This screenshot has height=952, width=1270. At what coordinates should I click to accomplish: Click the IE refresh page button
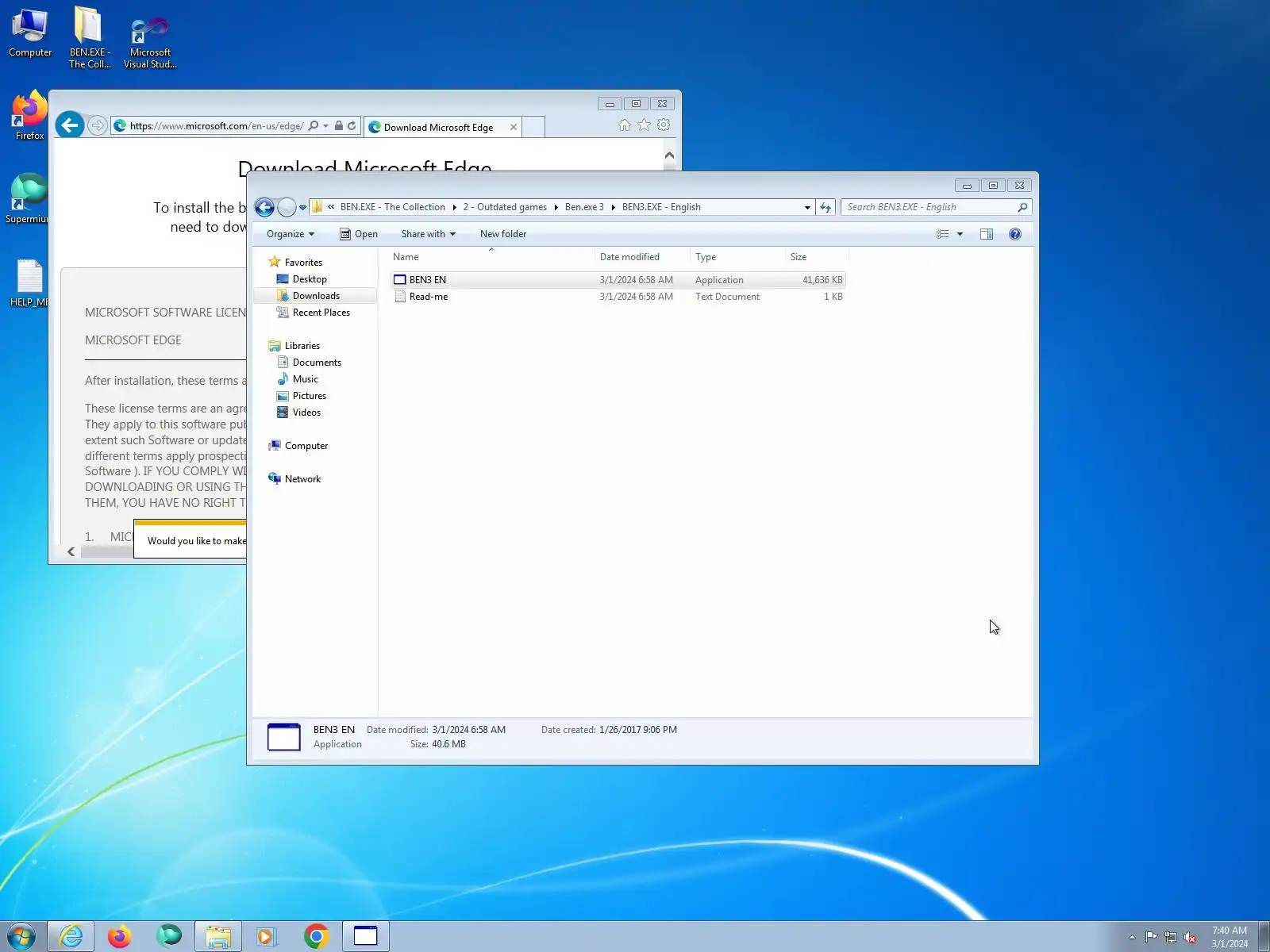(352, 125)
